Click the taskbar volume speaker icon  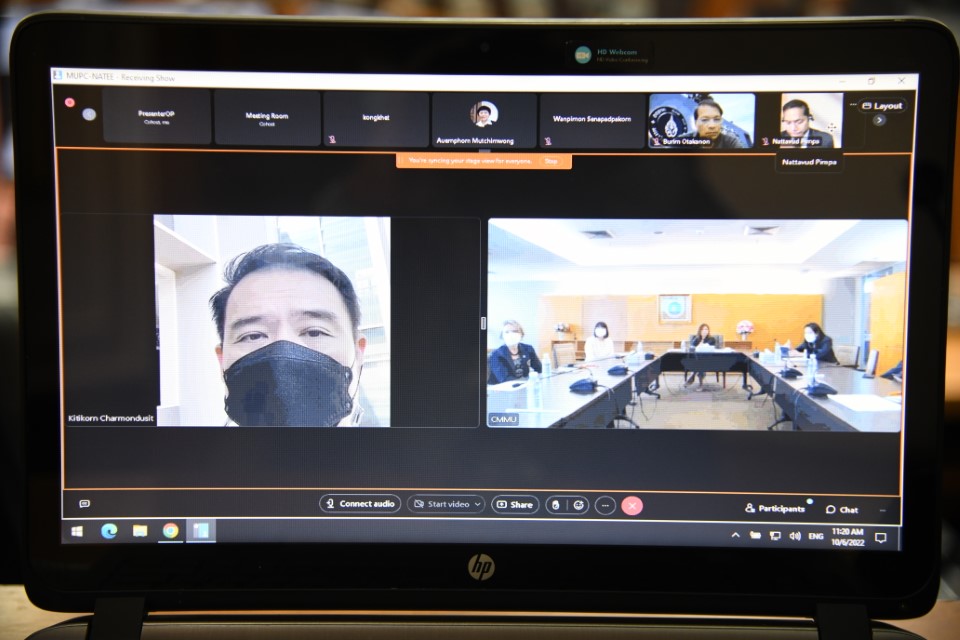795,536
